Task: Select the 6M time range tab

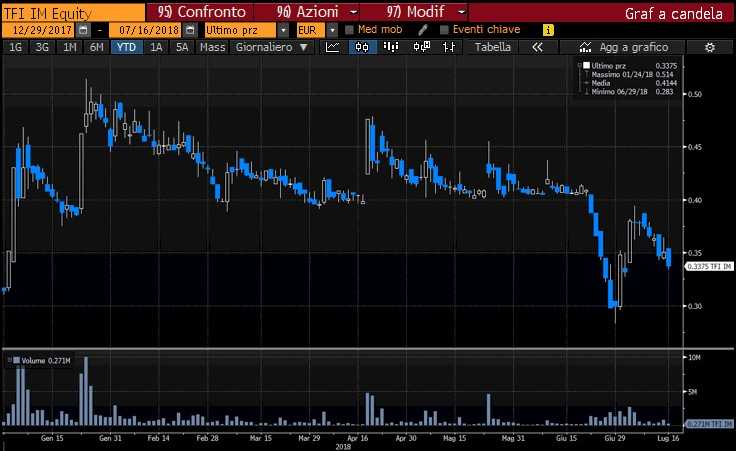Action: pos(96,47)
